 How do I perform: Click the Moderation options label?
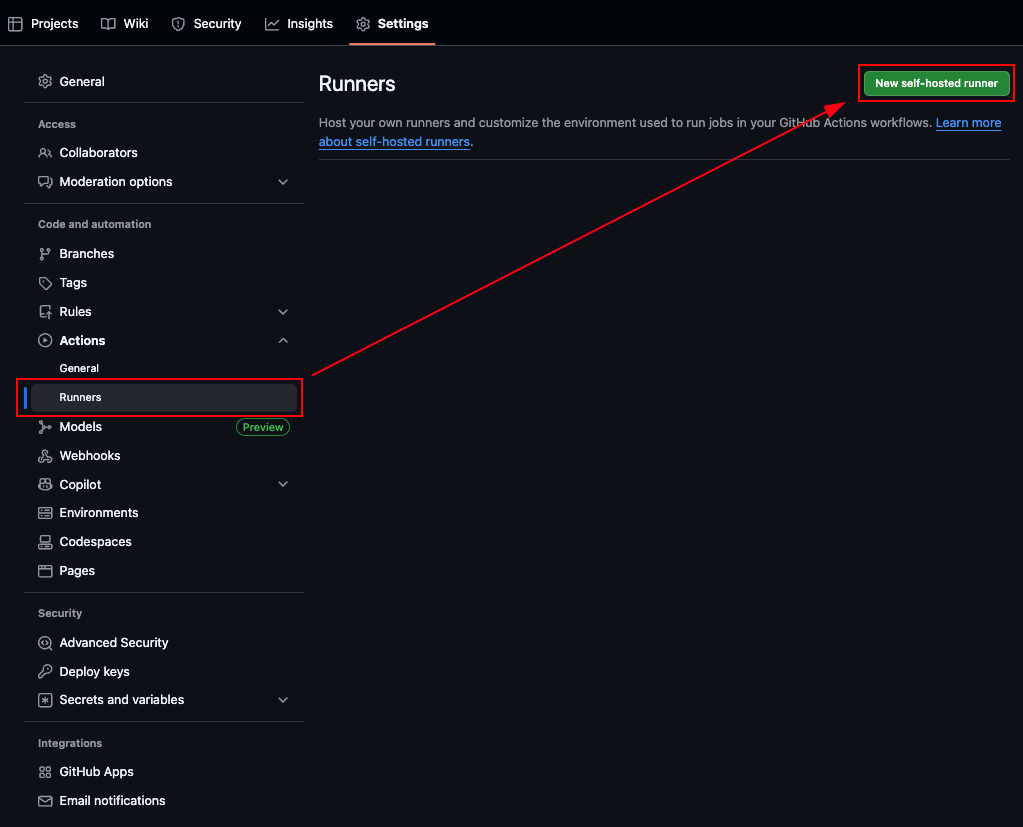[115, 182]
